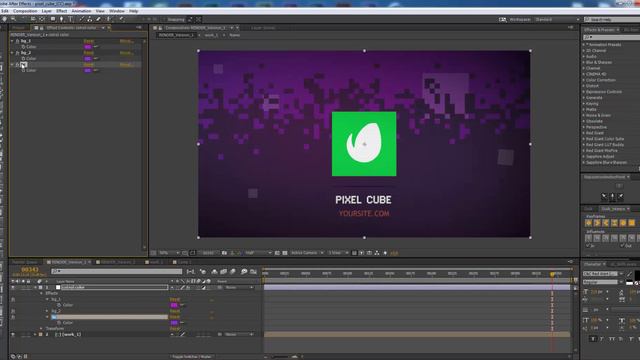Switch to RENDER_Version_2 timeline tab
The height and width of the screenshot is (360, 640).
(x=117, y=262)
